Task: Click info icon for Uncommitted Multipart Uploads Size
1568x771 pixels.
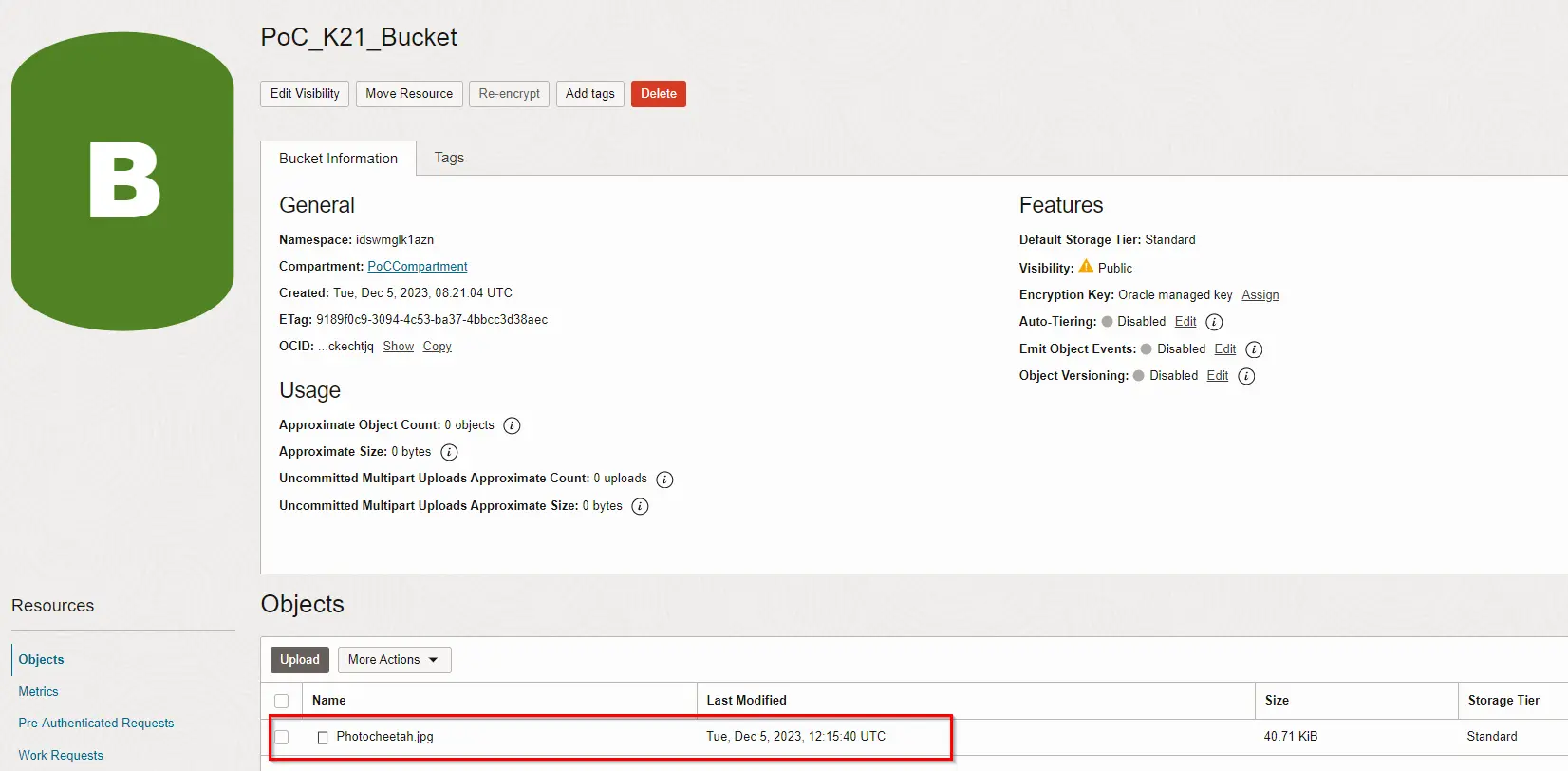Action: click(x=640, y=506)
